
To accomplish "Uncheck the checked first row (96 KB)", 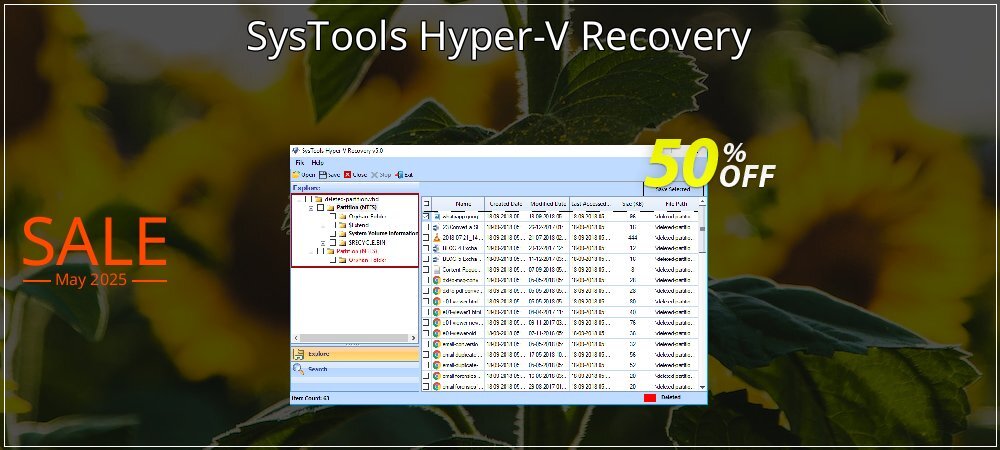I will pyautogui.click(x=426, y=216).
